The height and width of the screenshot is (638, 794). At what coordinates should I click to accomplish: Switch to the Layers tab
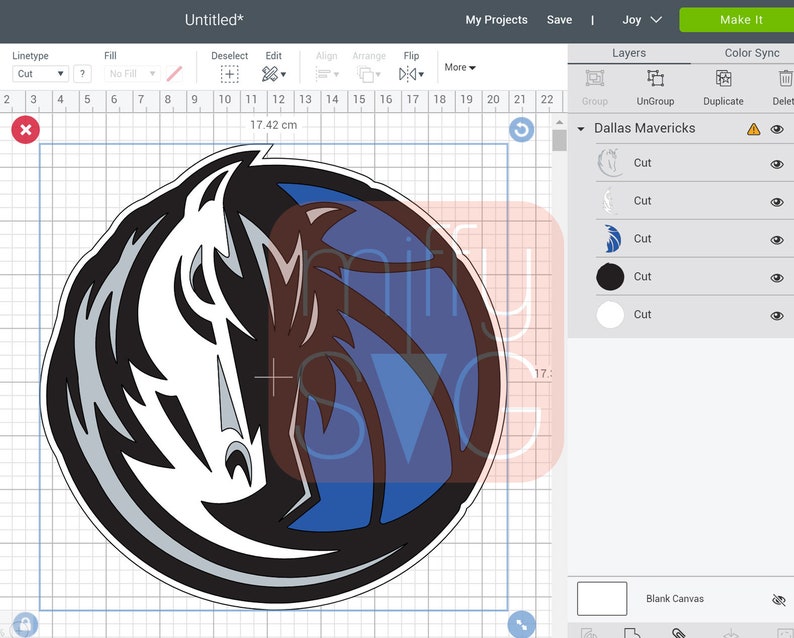point(629,53)
